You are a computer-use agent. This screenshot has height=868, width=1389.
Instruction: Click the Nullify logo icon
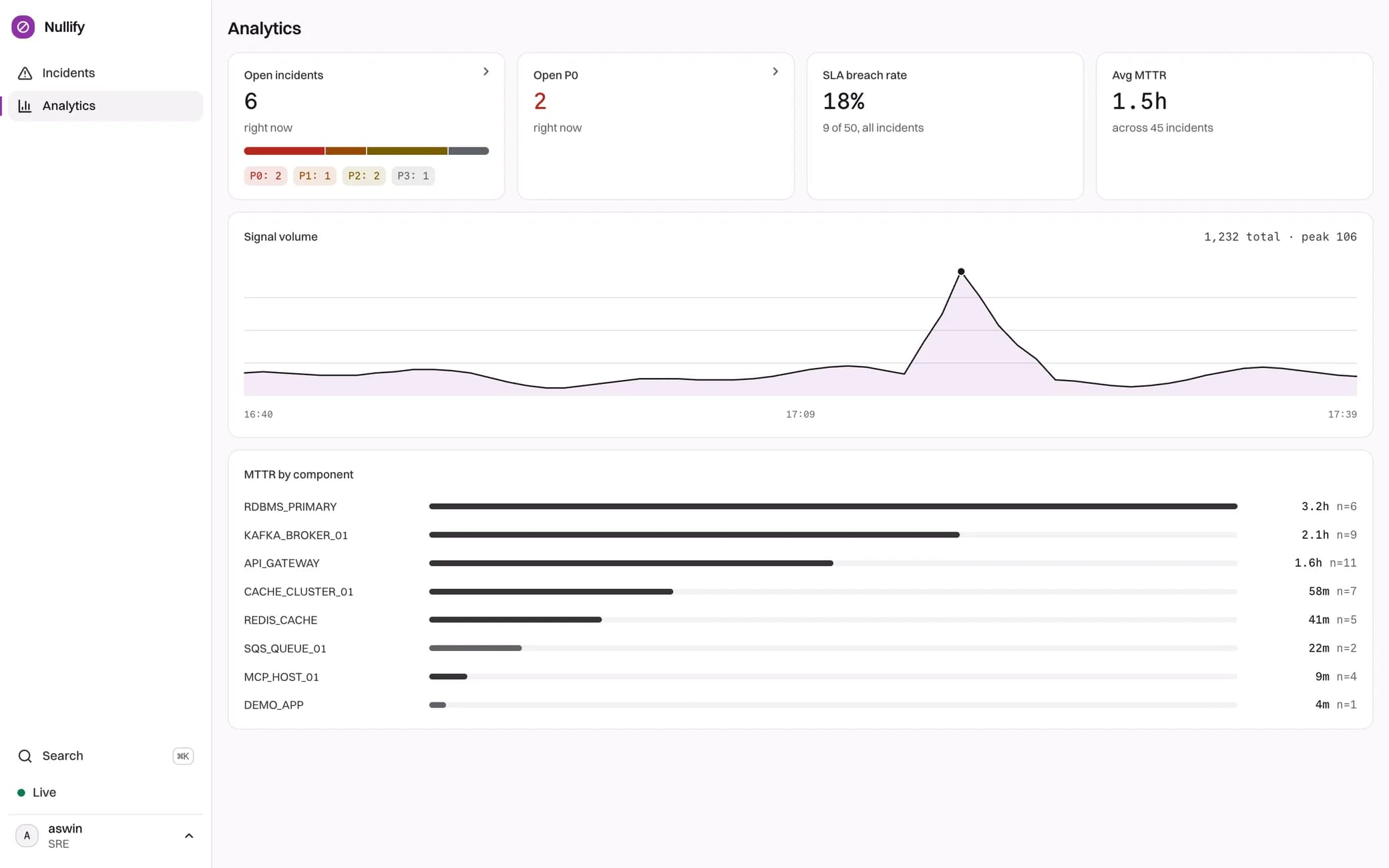23,27
